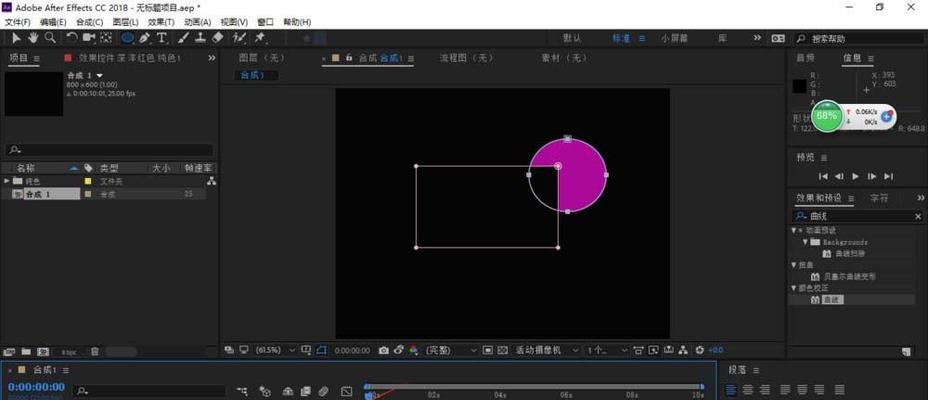Open the 效果(T) menu
Image resolution: width=928 pixels, height=400 pixels.
point(161,22)
